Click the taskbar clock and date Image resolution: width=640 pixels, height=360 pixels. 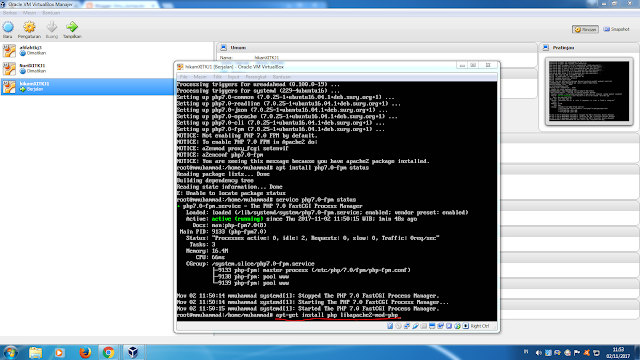click(x=618, y=353)
